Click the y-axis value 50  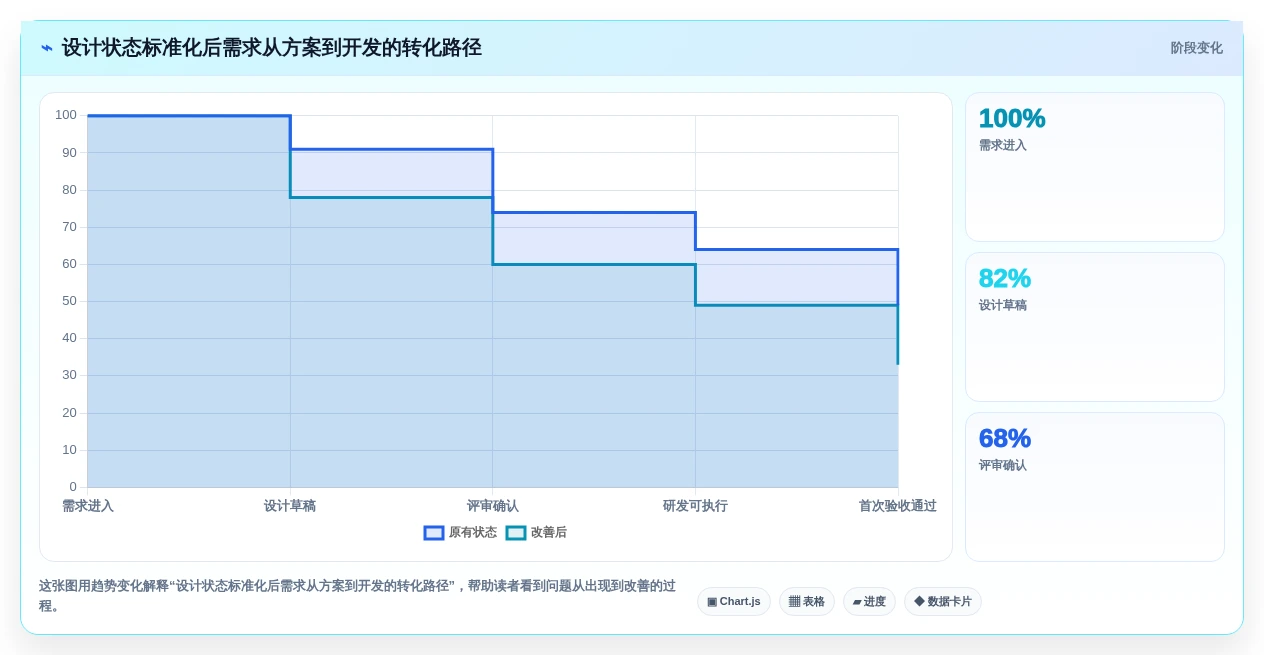[x=69, y=301]
